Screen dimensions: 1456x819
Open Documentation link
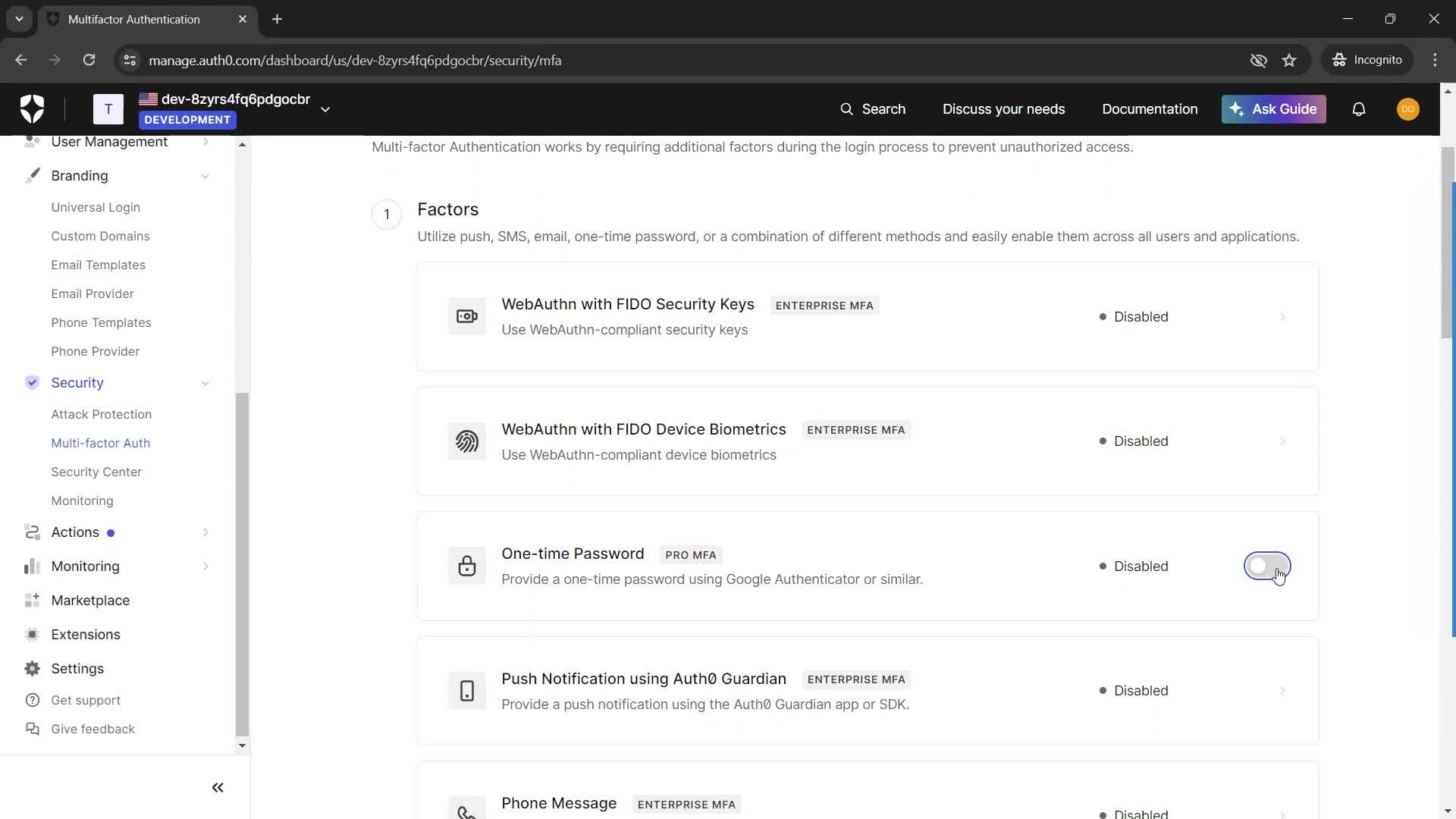coord(1150,109)
